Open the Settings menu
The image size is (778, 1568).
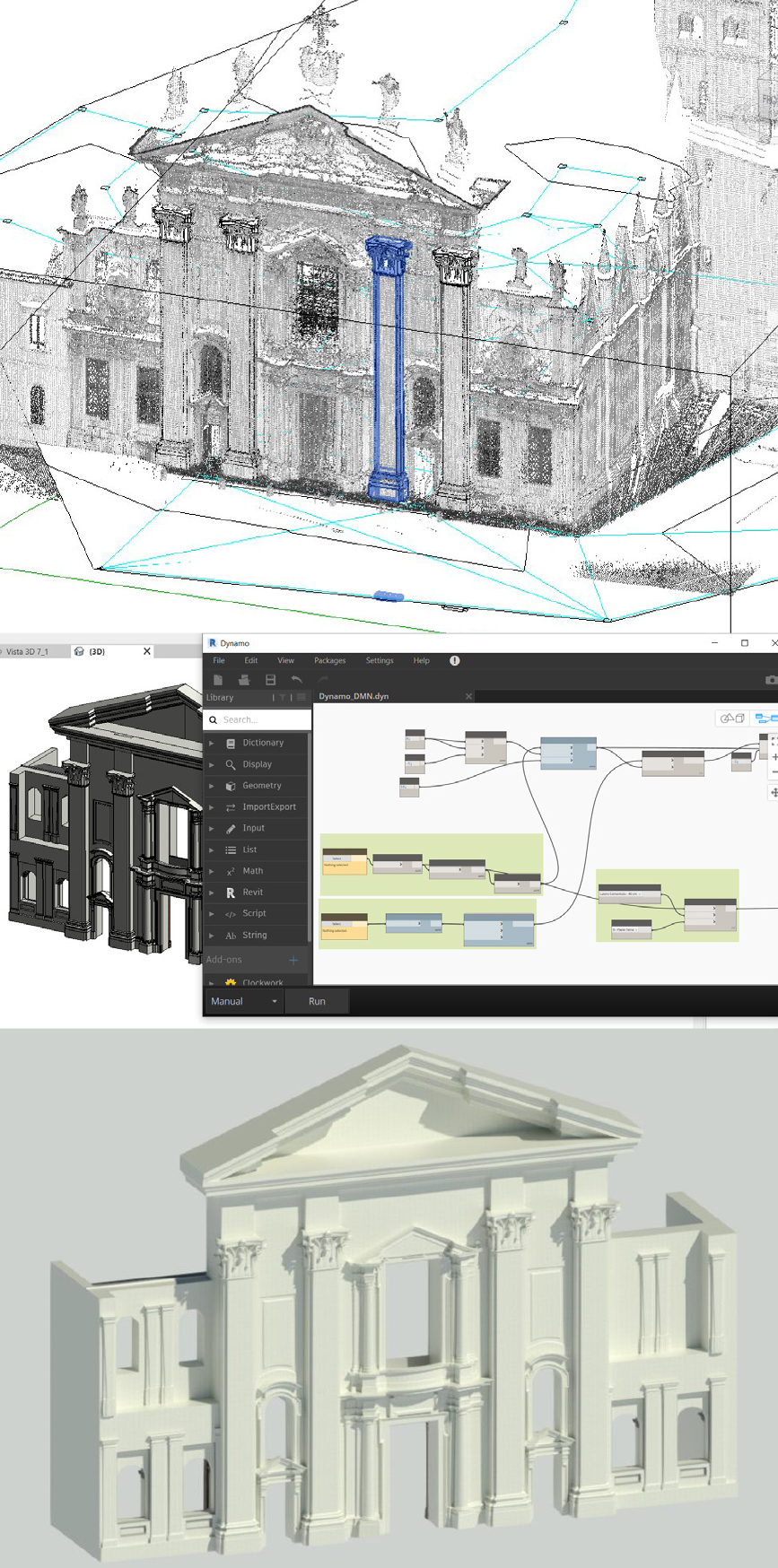click(380, 660)
